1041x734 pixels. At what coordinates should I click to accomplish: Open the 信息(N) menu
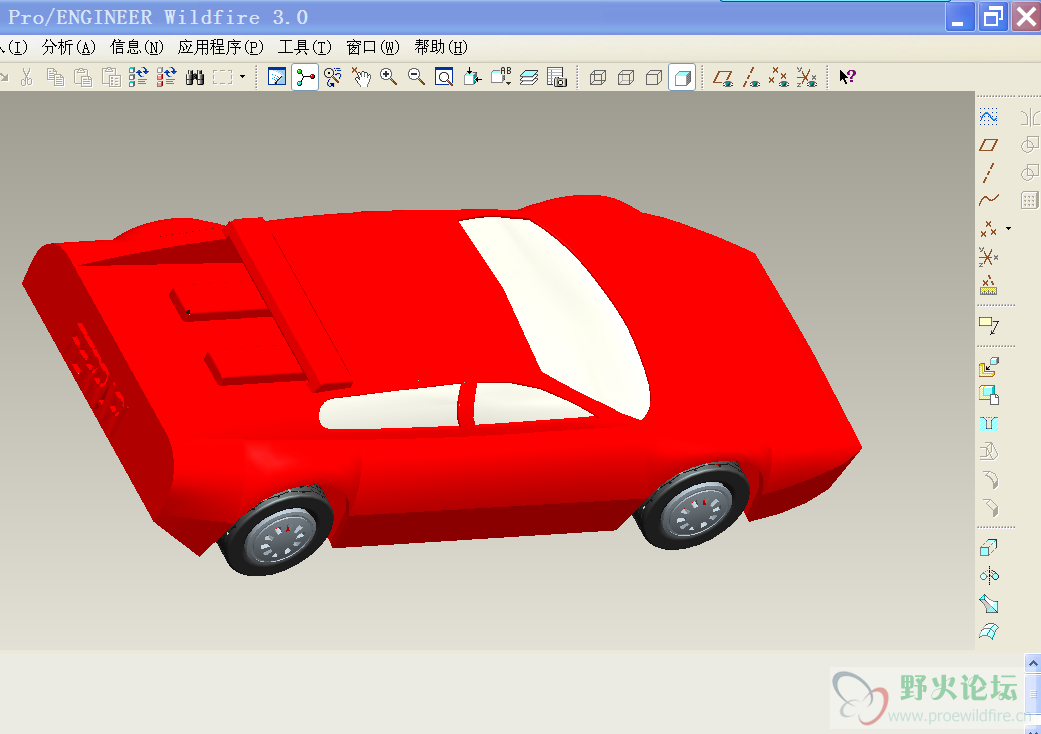click(137, 47)
